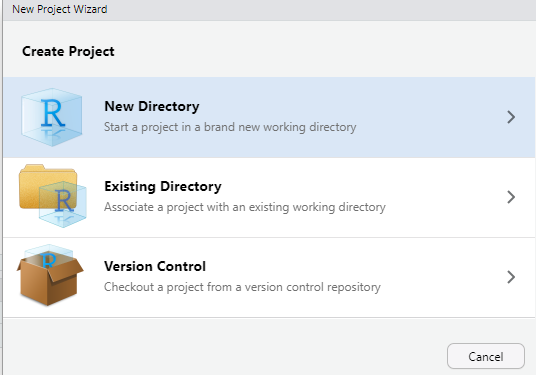Viewport: 536px width, 375px height.
Task: Expand the Version Control chevron arrow
Action: 511,277
